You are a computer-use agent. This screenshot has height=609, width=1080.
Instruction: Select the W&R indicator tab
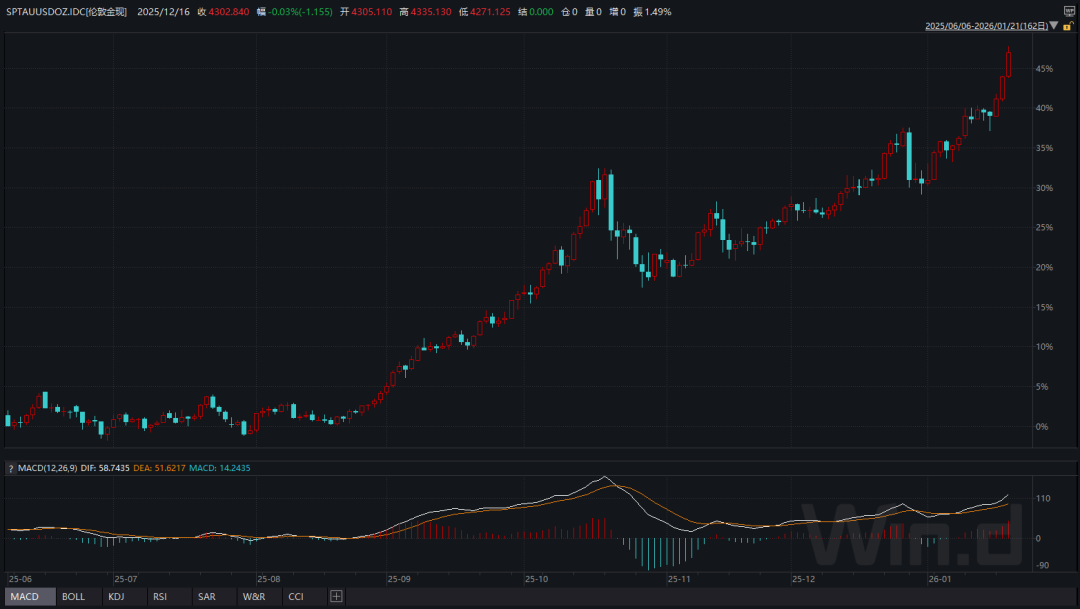254,597
